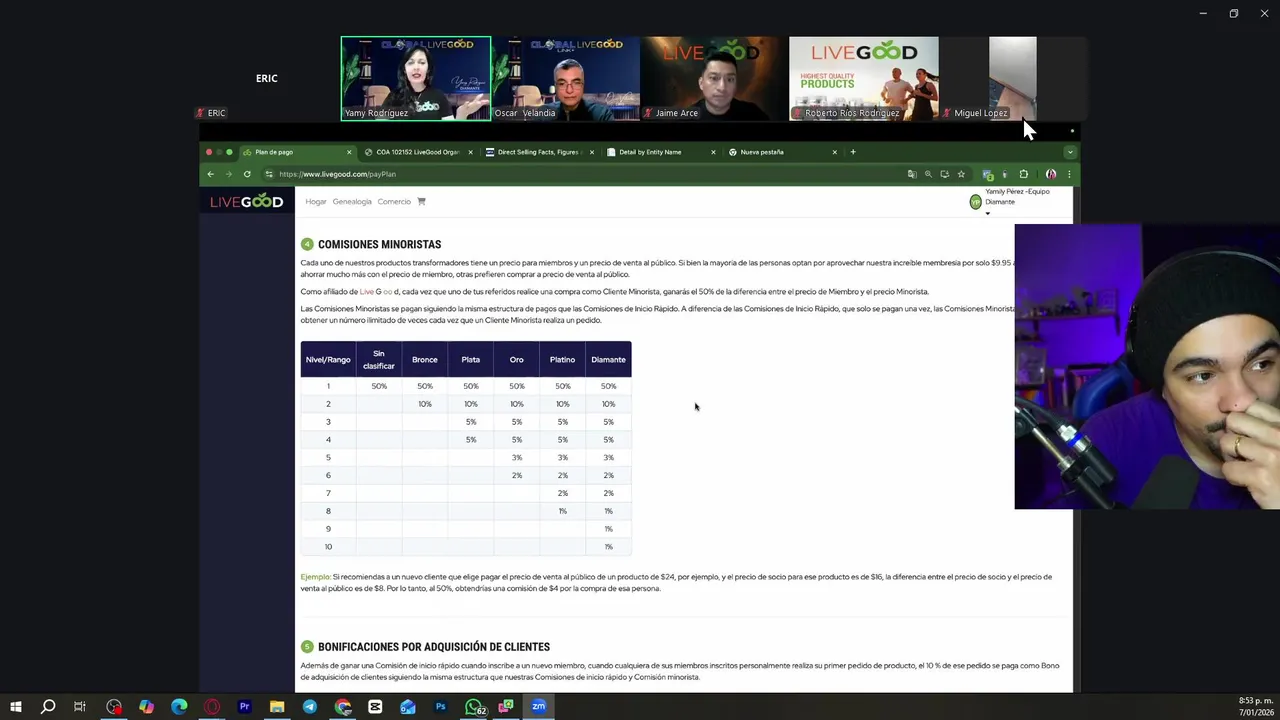Open Windows Search from taskbar
1280x720 pixels.
tap(47, 707)
